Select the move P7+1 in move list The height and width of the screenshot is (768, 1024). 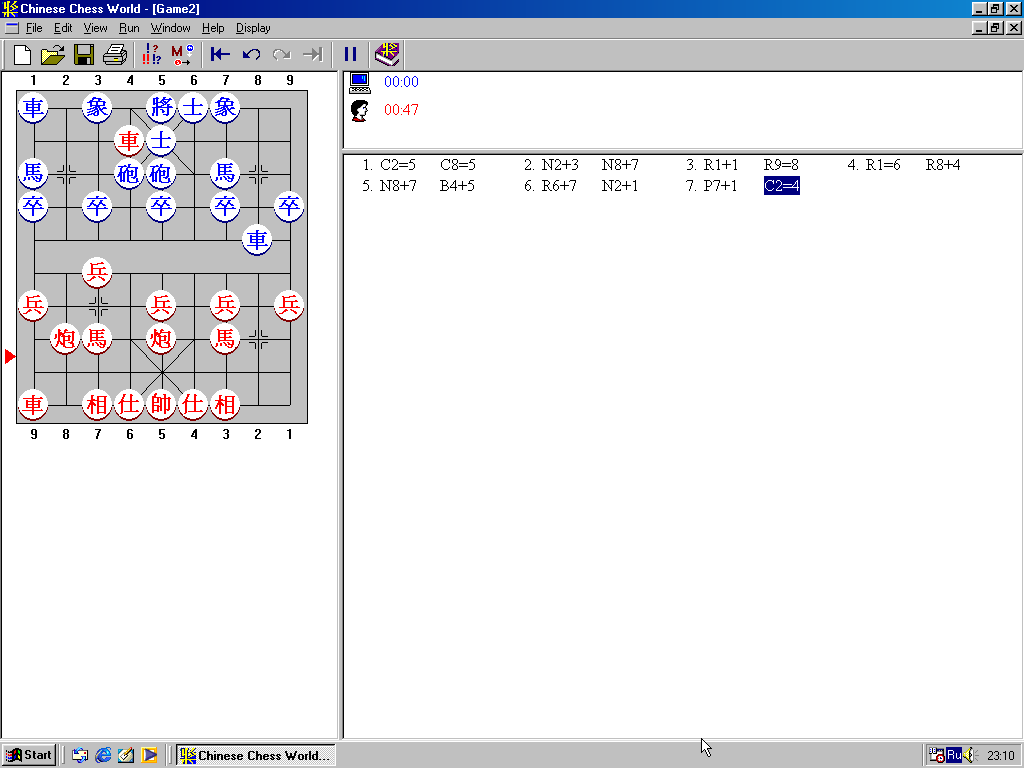(720, 186)
